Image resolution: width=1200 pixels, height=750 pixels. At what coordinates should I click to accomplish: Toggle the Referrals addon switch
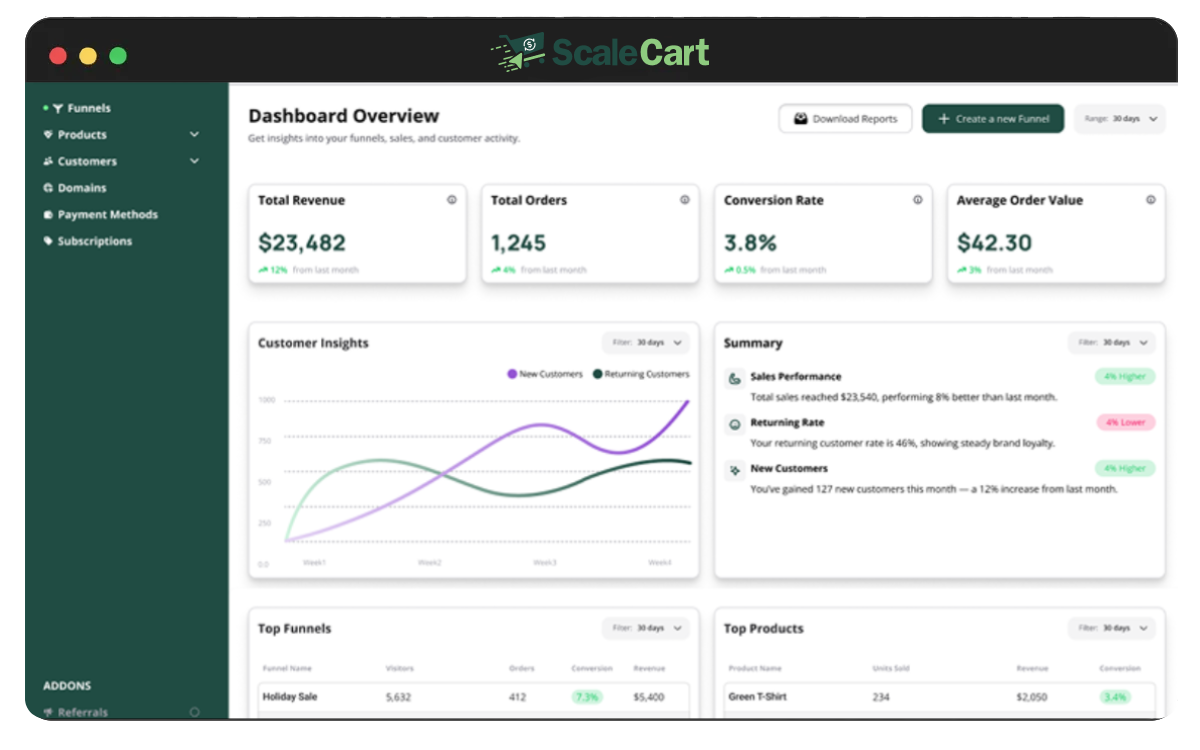pyautogui.click(x=194, y=712)
